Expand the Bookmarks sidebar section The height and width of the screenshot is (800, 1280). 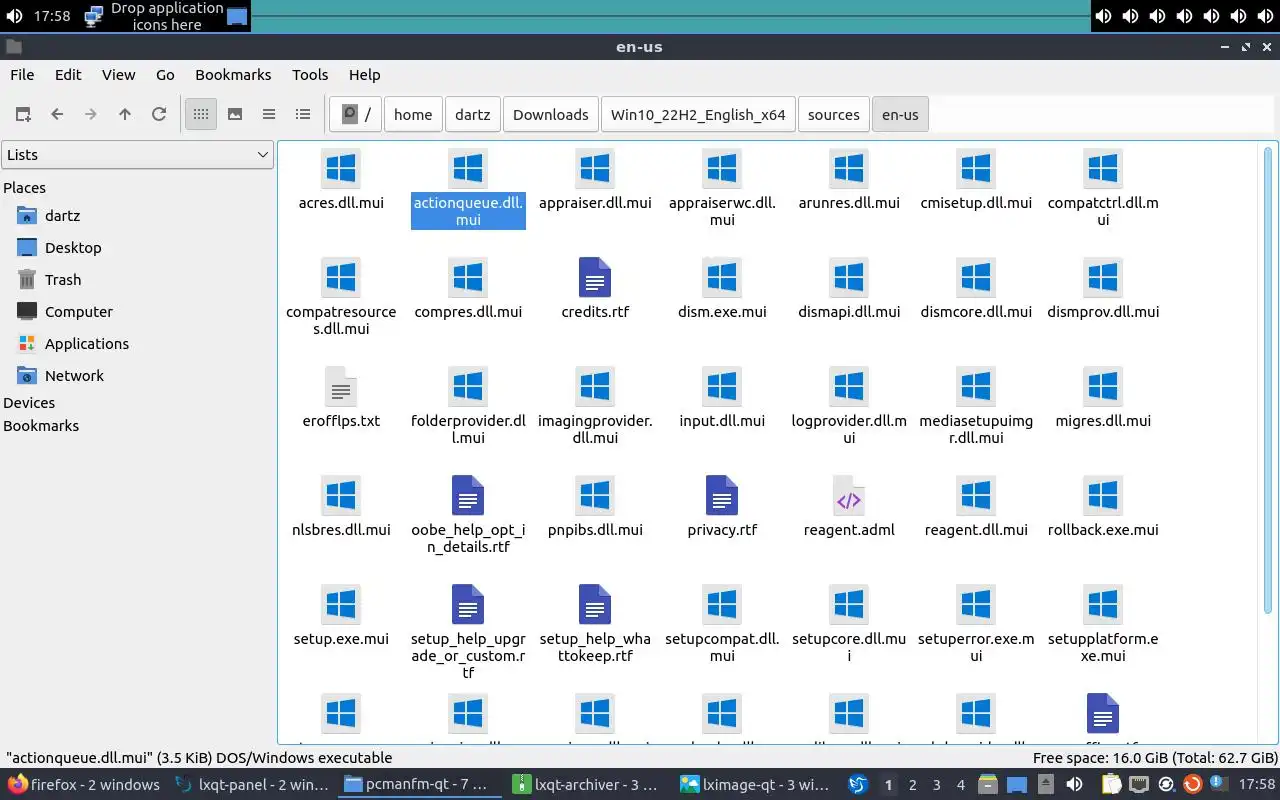(41, 426)
